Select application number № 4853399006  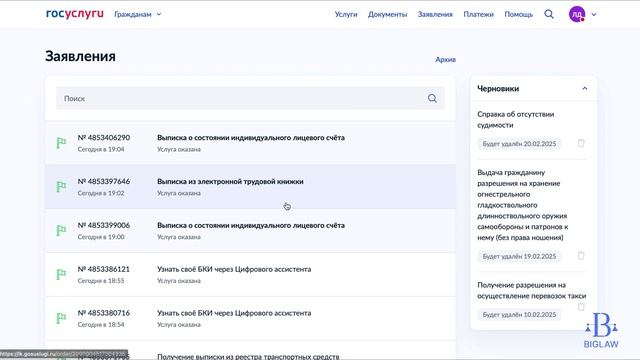(x=104, y=225)
